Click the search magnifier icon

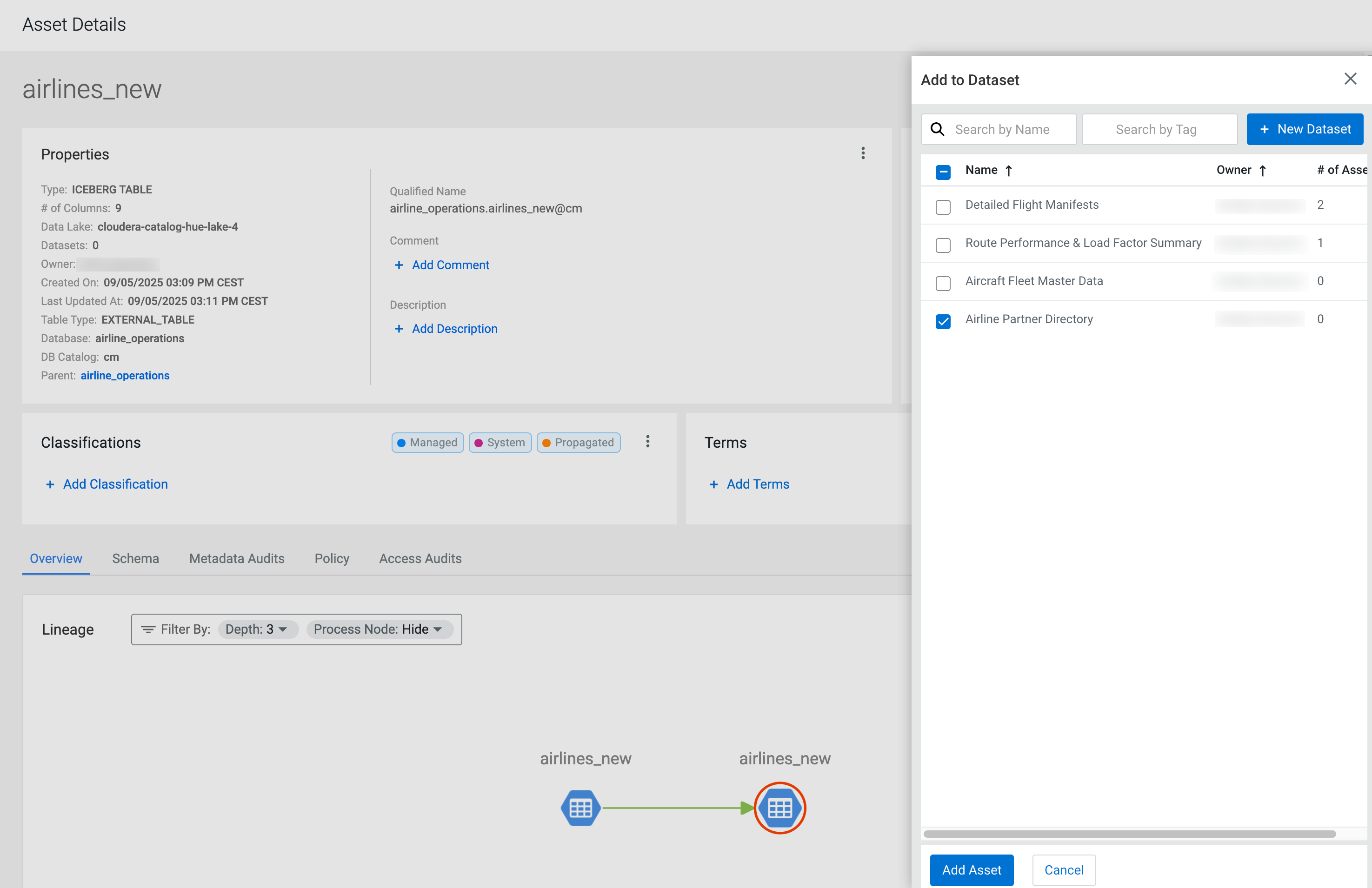[937, 129]
